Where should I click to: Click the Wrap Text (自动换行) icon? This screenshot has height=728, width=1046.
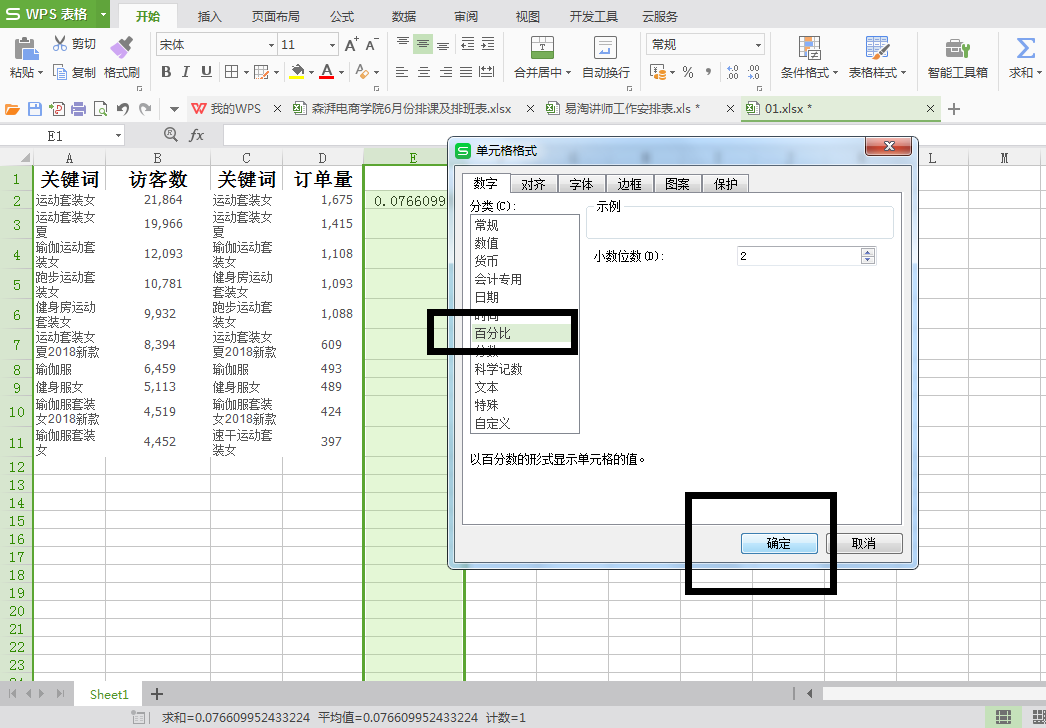pos(605,57)
